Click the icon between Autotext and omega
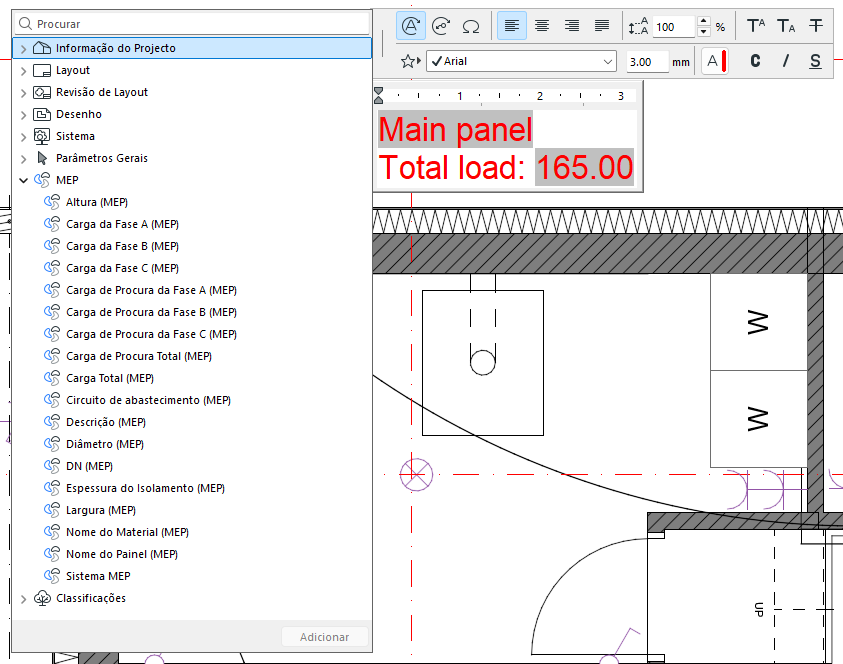Screen dimensions: 843x664 pos(441,26)
